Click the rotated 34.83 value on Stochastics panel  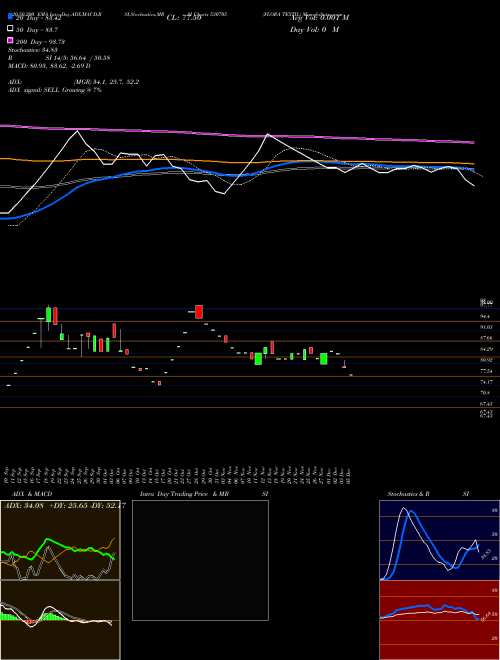(x=484, y=553)
